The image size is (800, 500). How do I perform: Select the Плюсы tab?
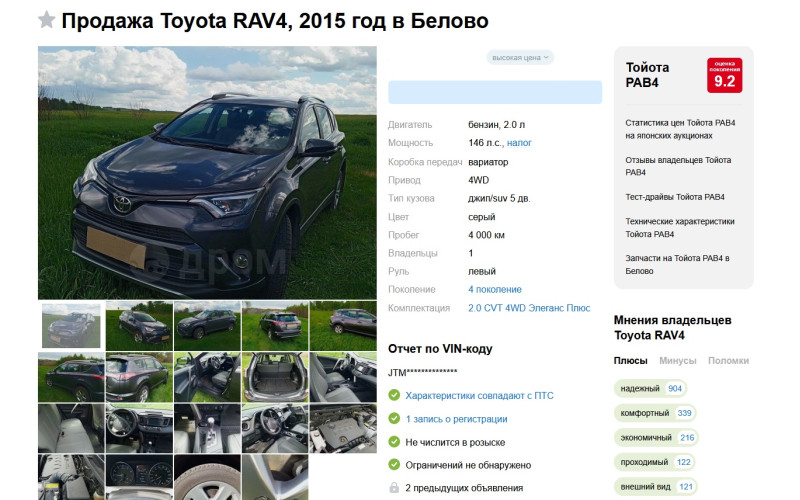click(630, 361)
